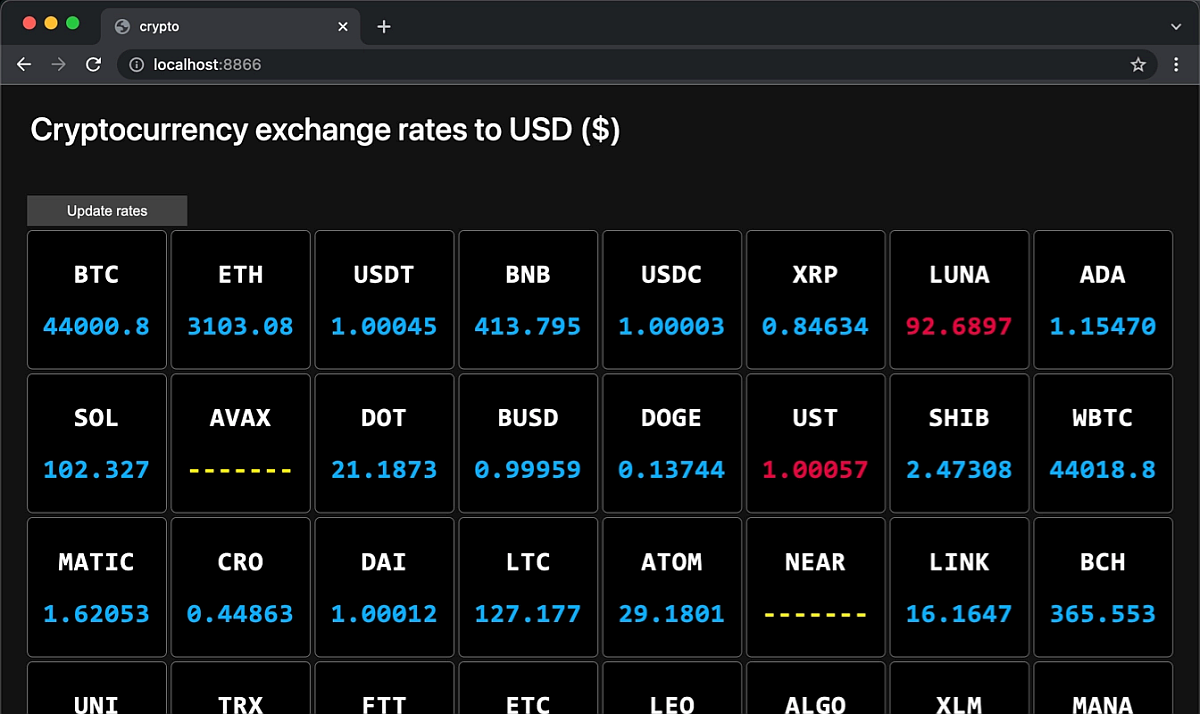1200x714 pixels.
Task: Go forward in browser history
Action: point(59,64)
